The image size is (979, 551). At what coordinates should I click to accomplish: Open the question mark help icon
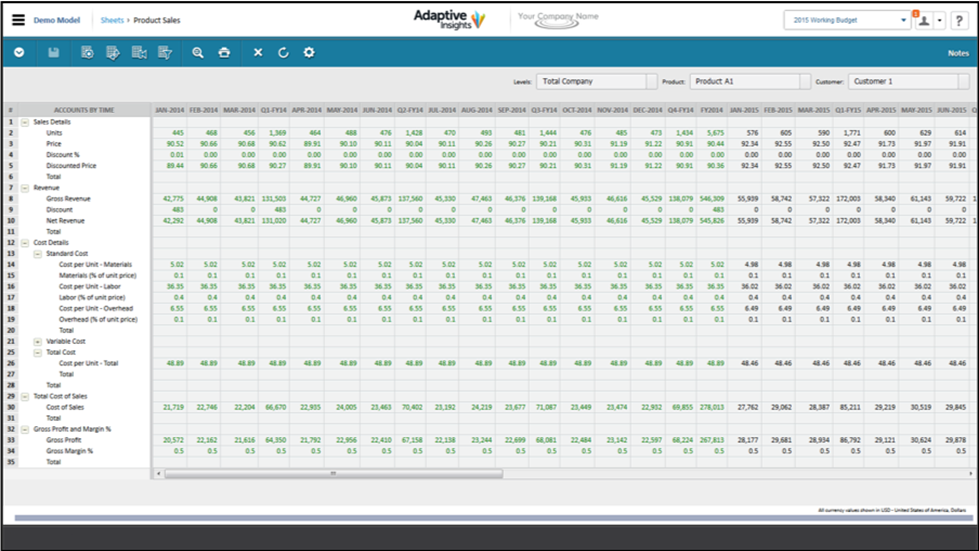(x=959, y=21)
